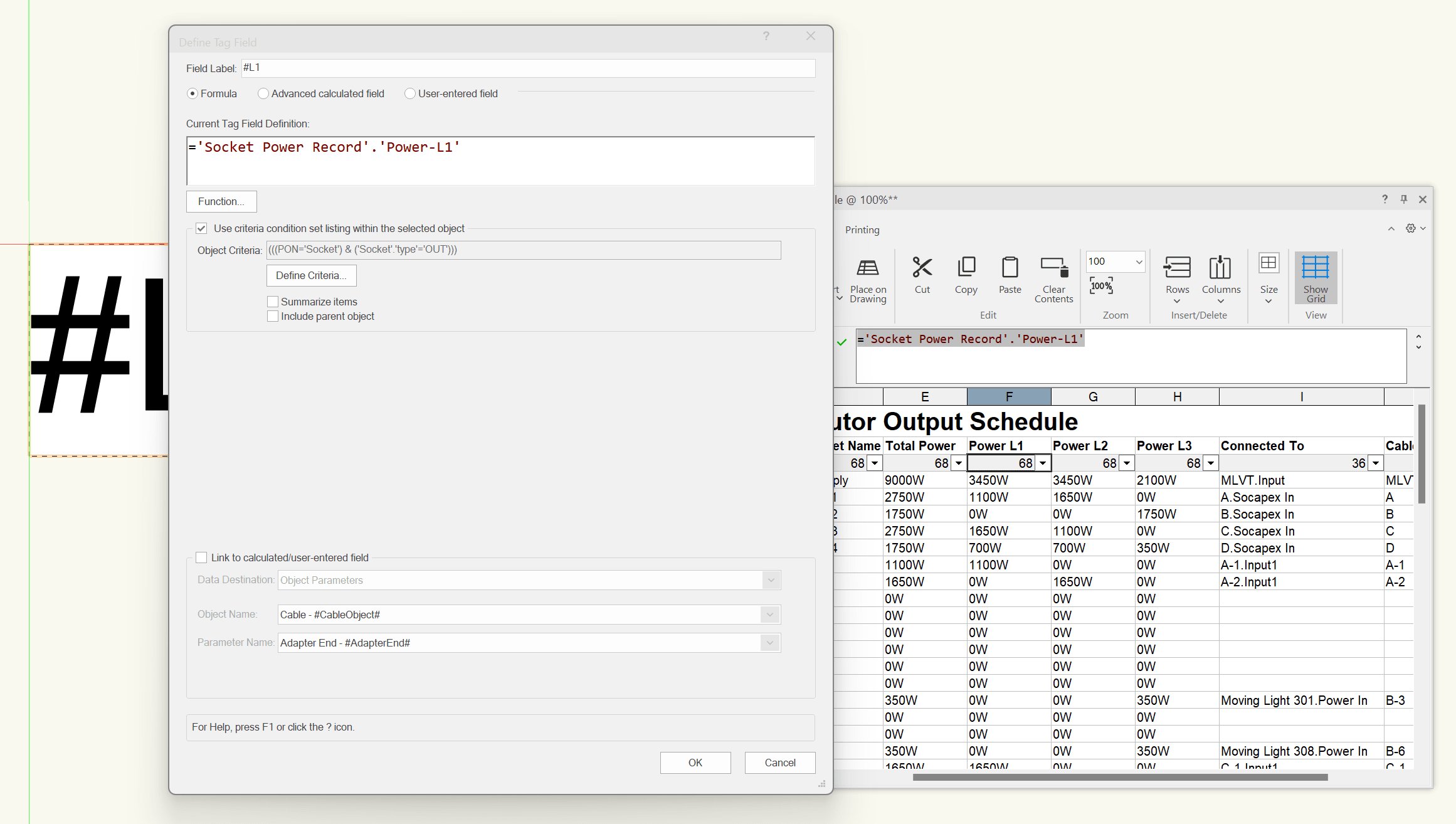This screenshot has width=1456, height=824.
Task: Click the worksheet horizontal scrollbar
Action: (1120, 777)
